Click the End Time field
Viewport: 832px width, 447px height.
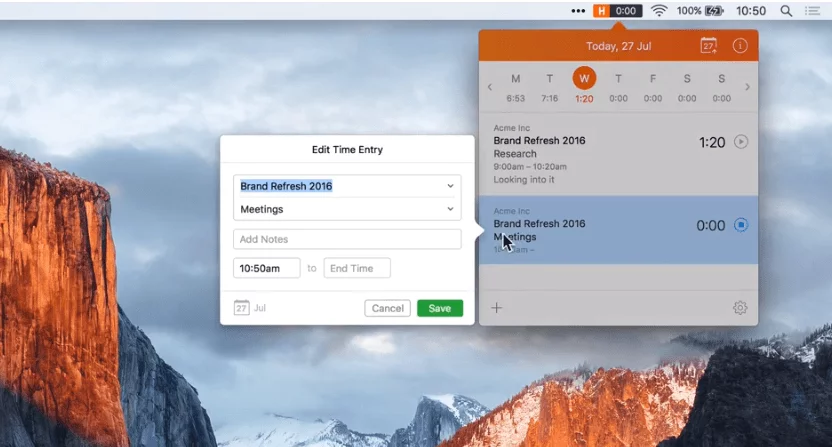[x=357, y=268]
